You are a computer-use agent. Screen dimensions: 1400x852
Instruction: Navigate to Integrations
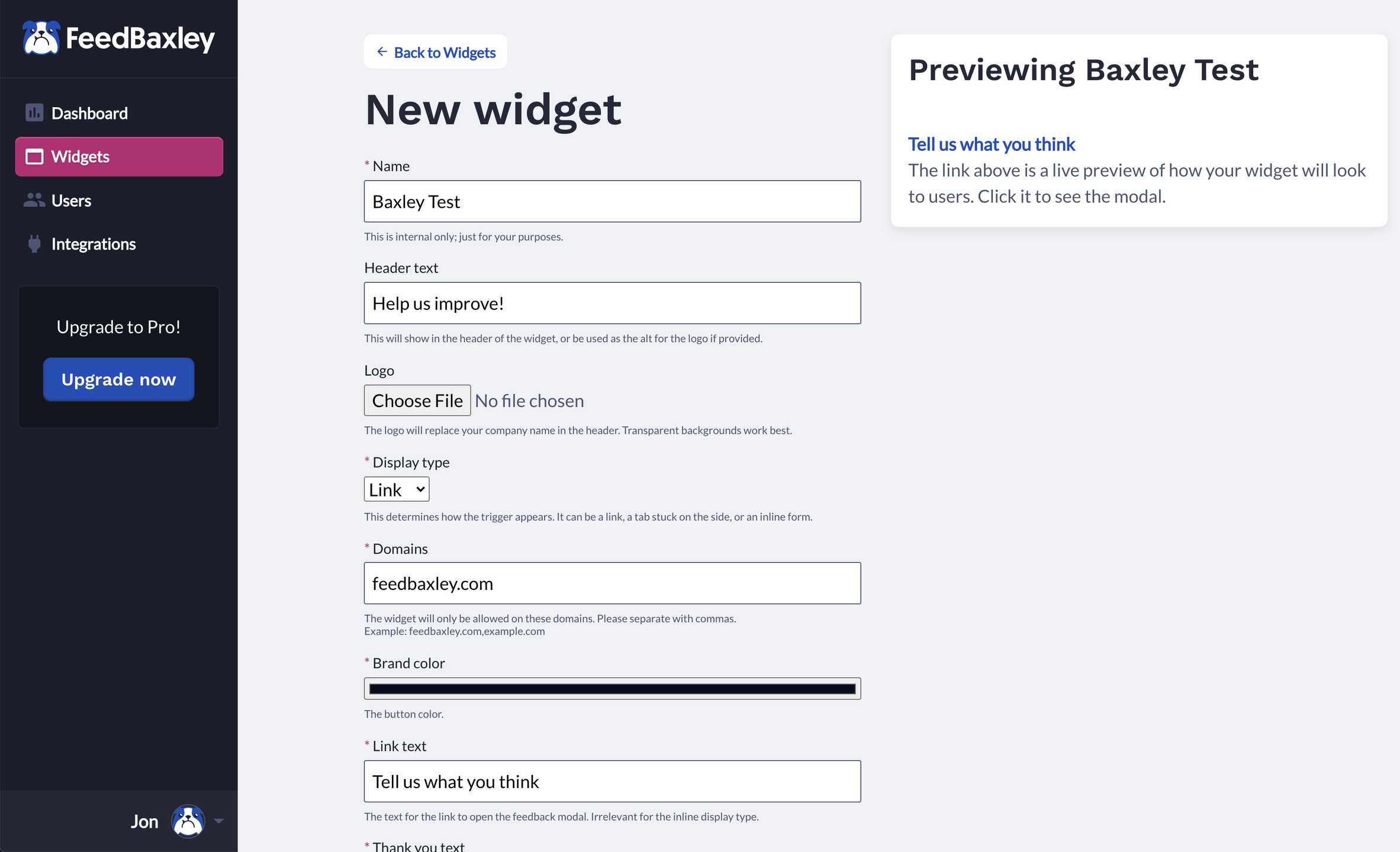click(x=94, y=244)
